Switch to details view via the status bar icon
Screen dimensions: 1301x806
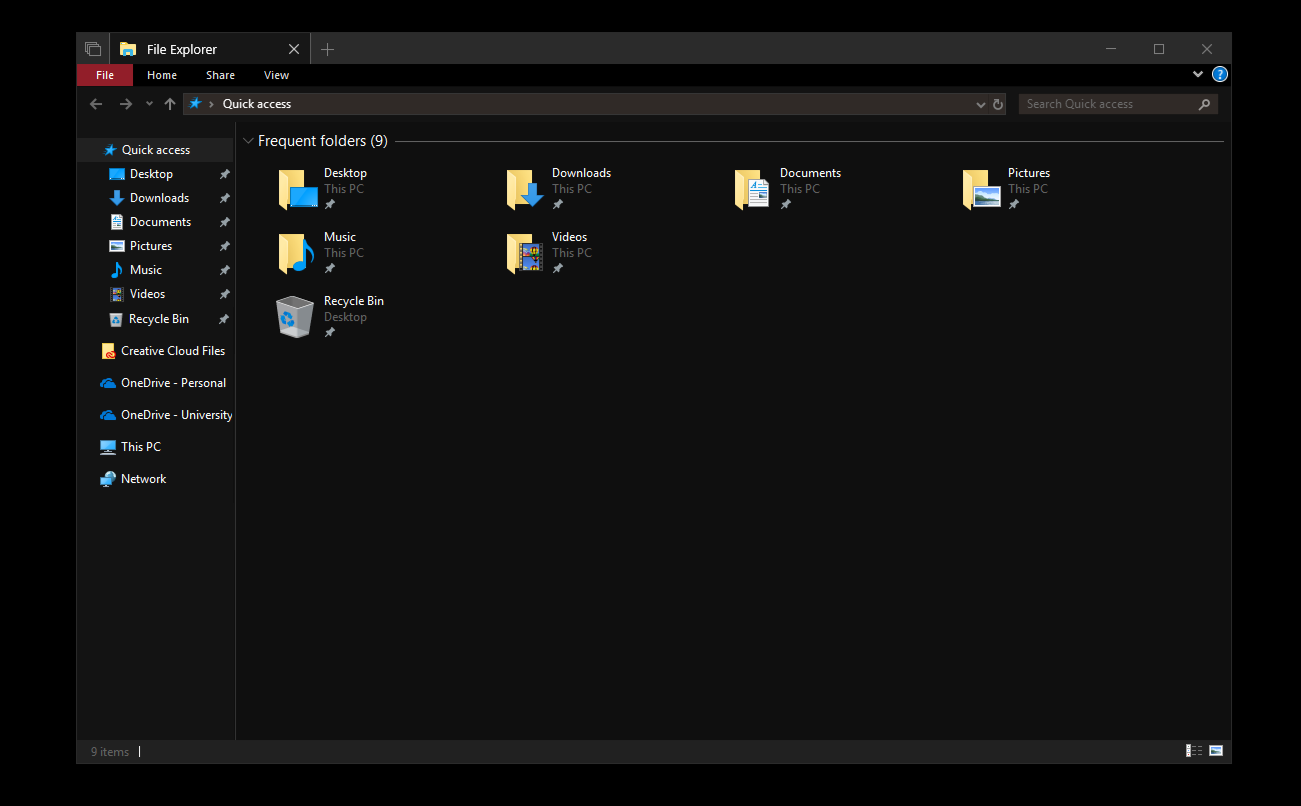1193,750
